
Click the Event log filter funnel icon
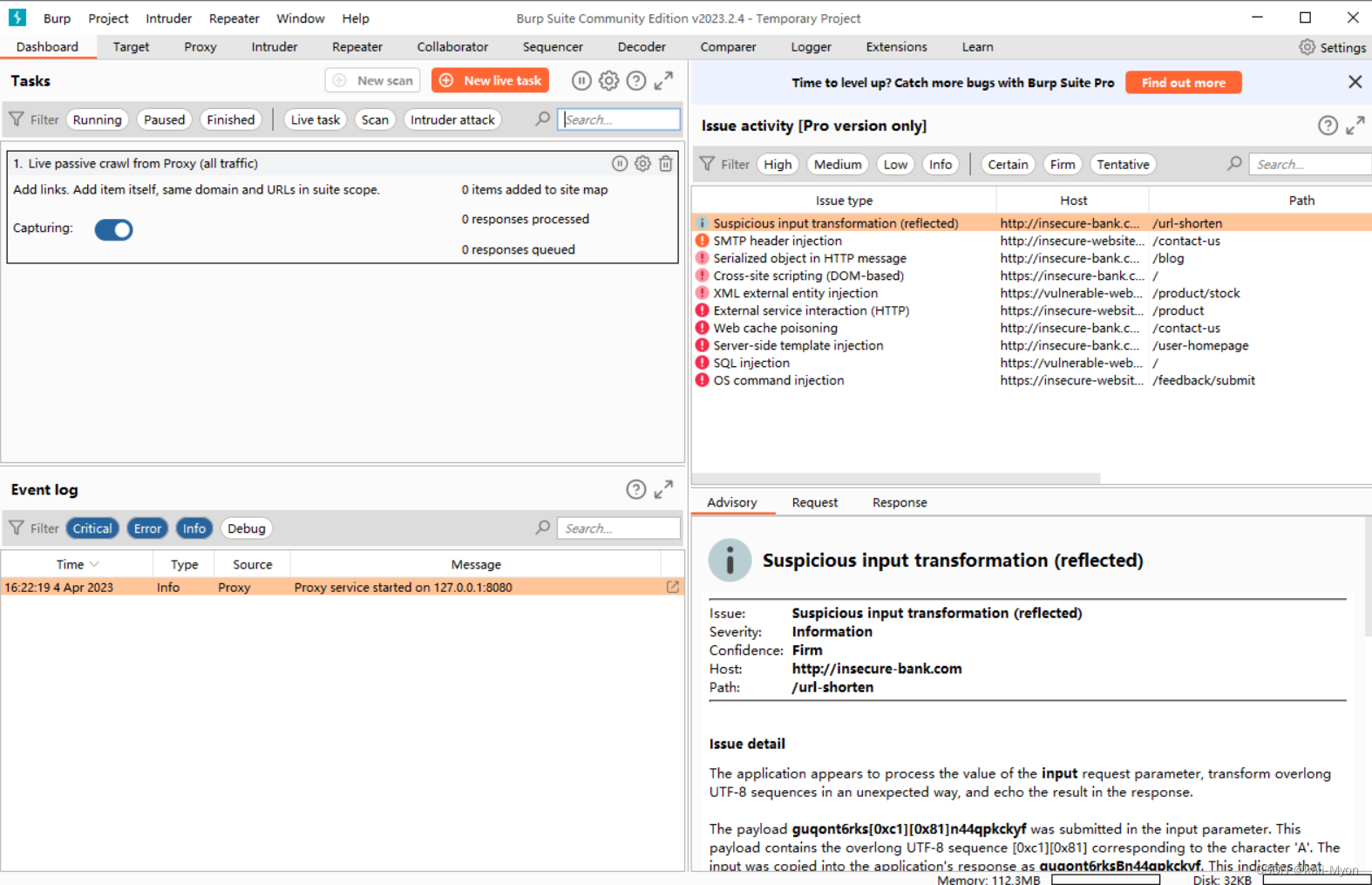coord(17,528)
